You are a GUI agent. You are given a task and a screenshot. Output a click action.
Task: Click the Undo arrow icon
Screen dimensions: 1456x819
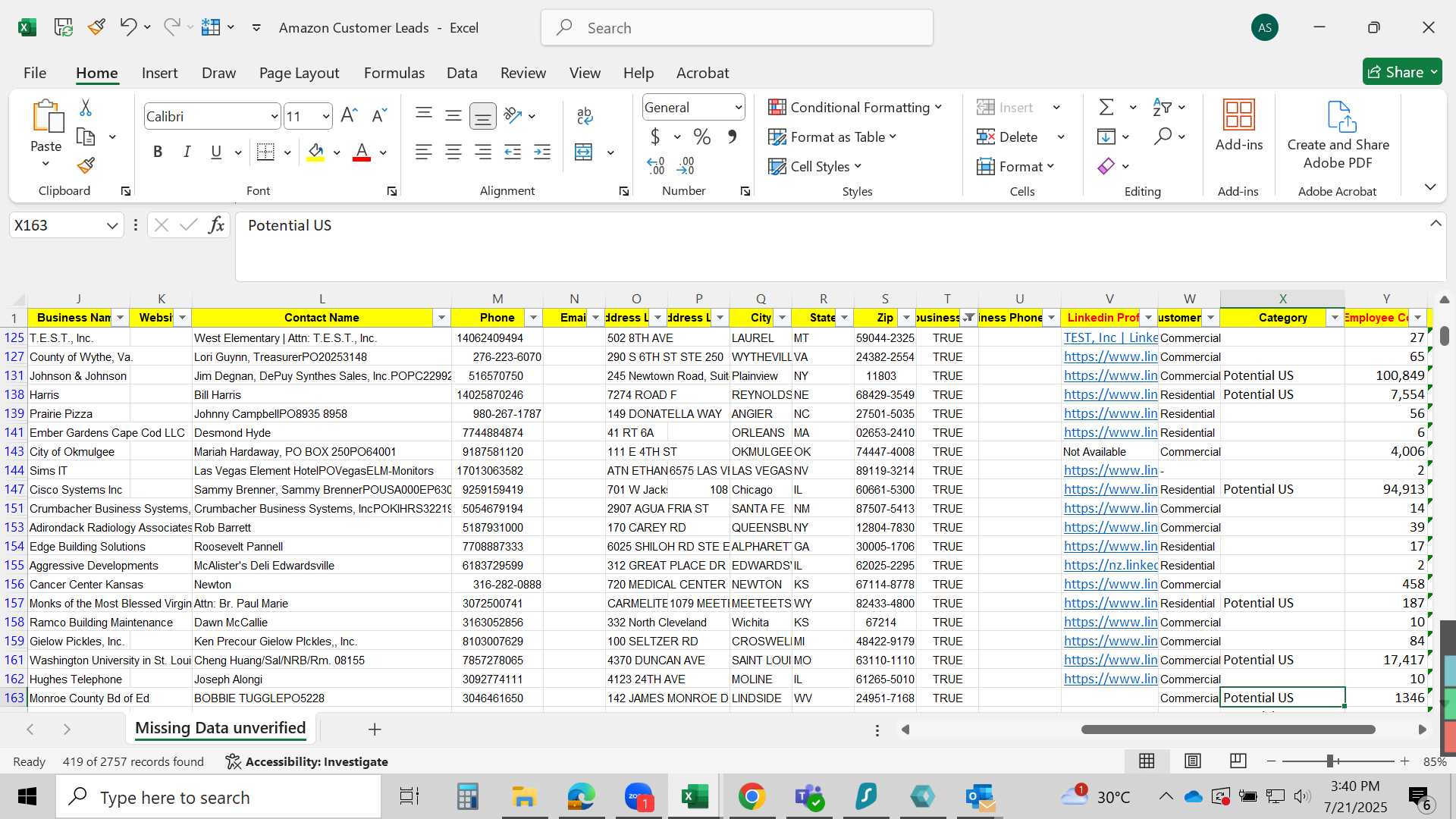point(127,27)
